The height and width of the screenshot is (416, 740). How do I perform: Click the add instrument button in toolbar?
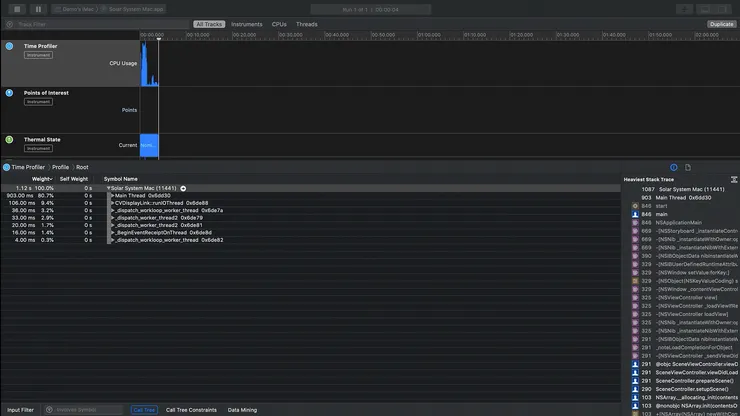click(684, 9)
